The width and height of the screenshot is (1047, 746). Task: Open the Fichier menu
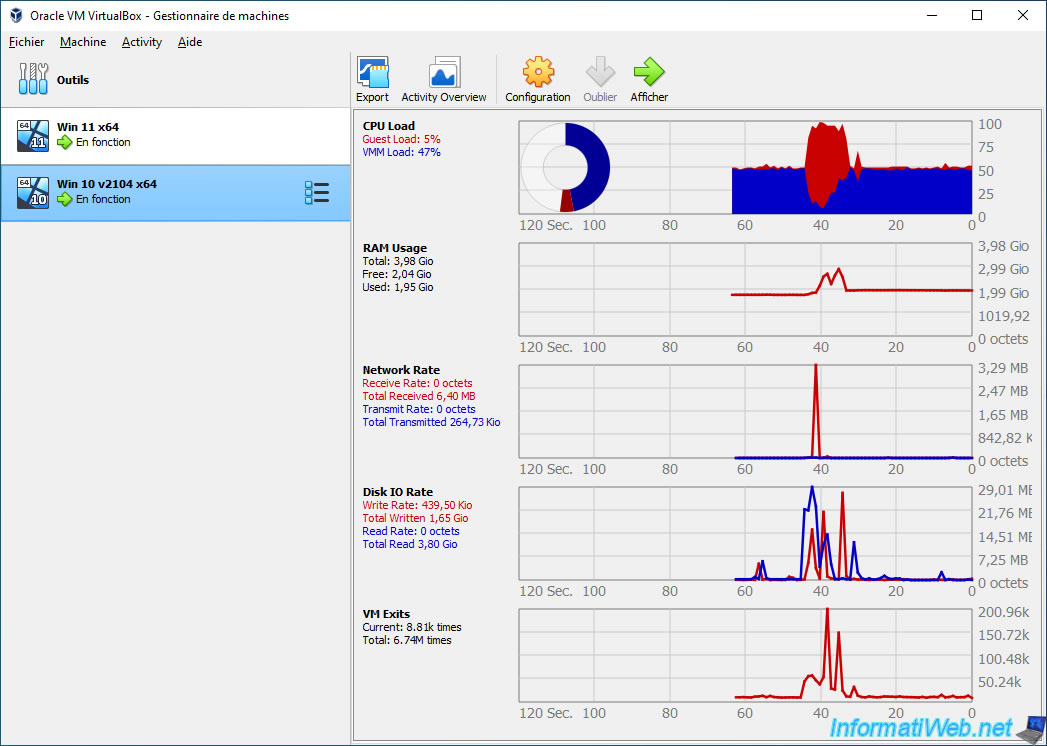coord(27,42)
